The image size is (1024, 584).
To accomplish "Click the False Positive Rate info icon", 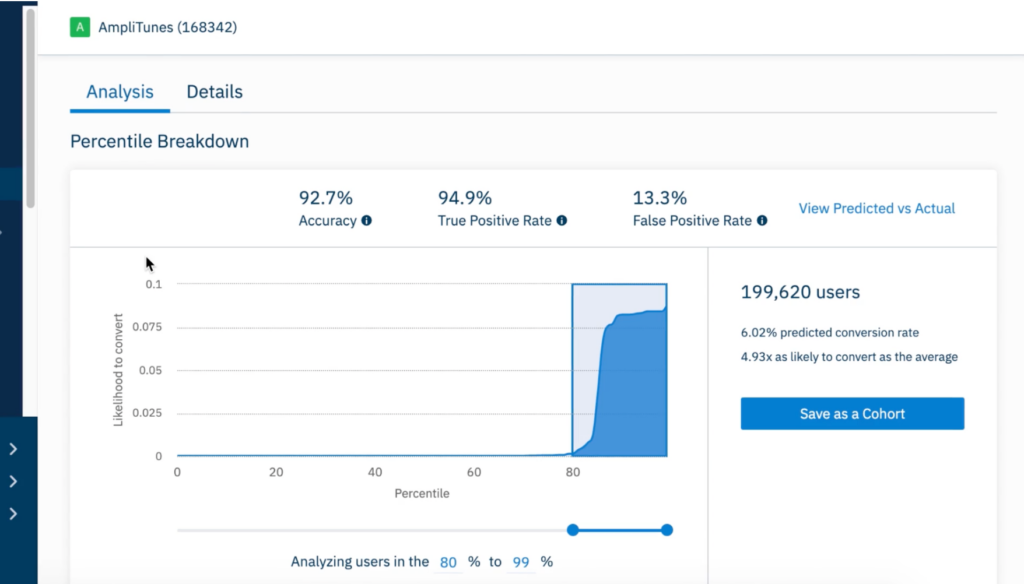I will (x=762, y=221).
